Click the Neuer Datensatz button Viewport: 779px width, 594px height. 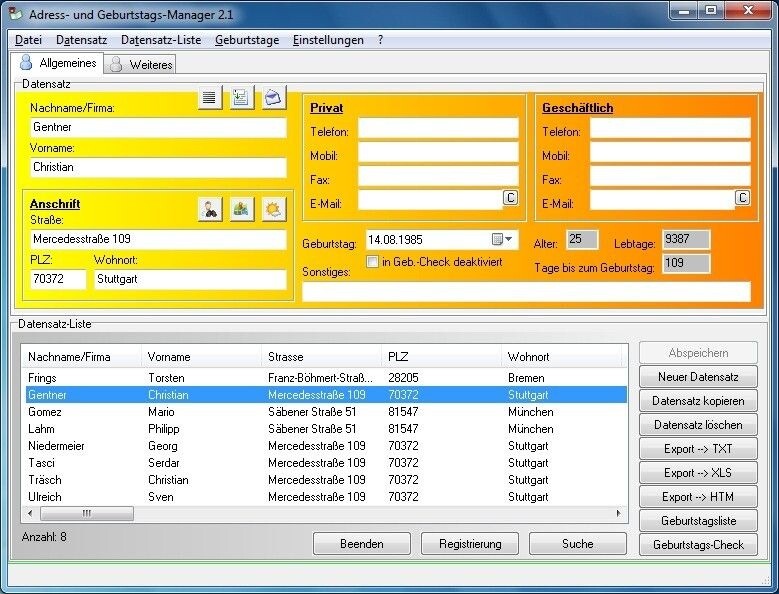pyautogui.click(x=698, y=377)
